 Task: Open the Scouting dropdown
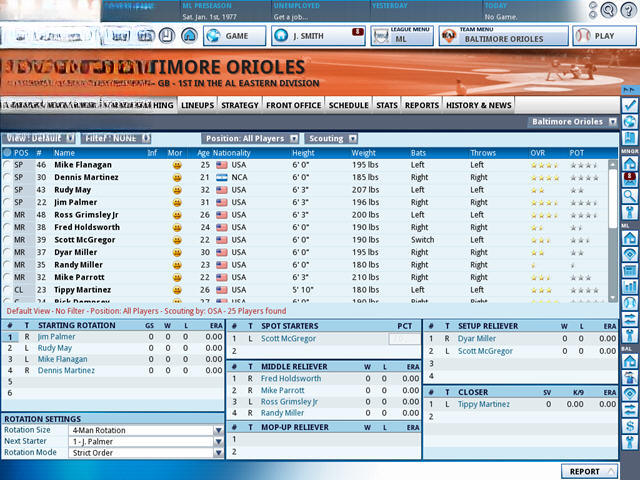(331, 138)
